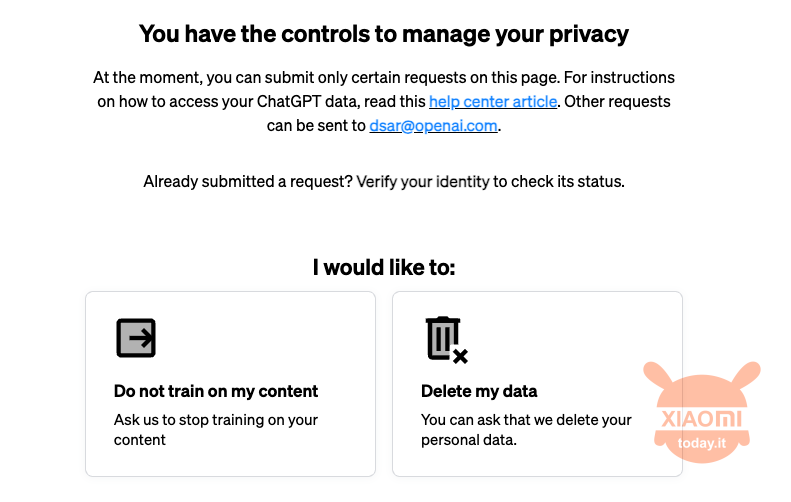This screenshot has width=791, height=502.
Task: Choose the "Delete my data" title
Action: (479, 391)
